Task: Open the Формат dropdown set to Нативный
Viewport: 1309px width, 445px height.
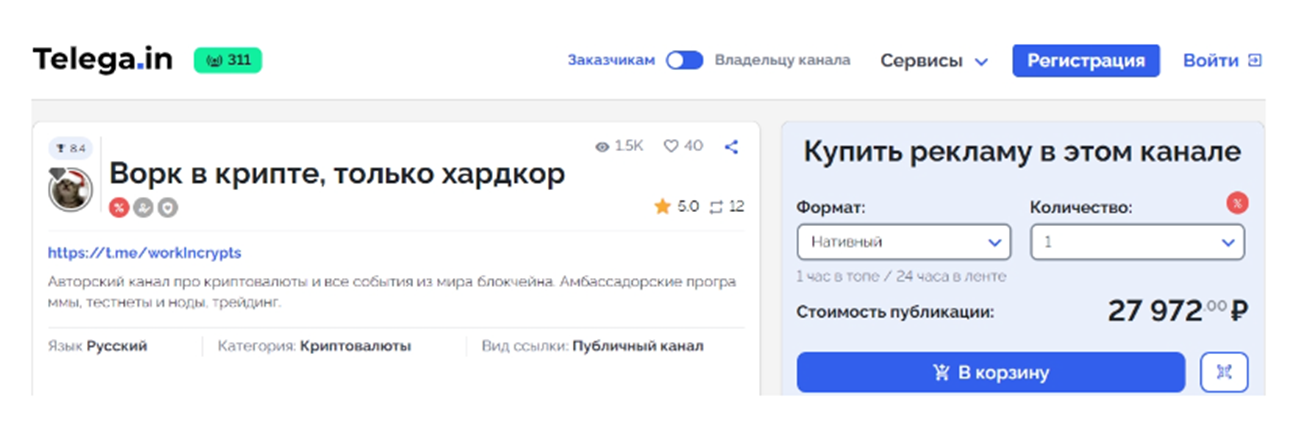Action: [x=904, y=242]
